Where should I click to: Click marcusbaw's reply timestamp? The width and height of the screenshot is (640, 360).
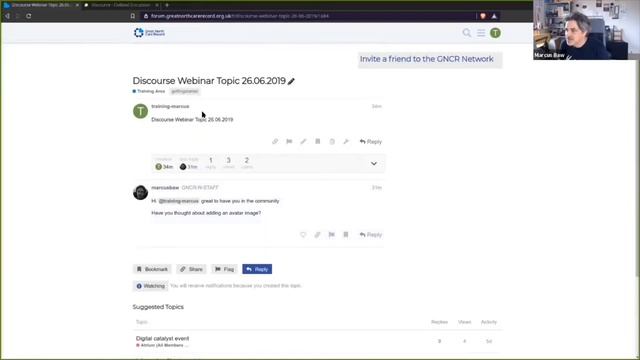click(x=376, y=188)
